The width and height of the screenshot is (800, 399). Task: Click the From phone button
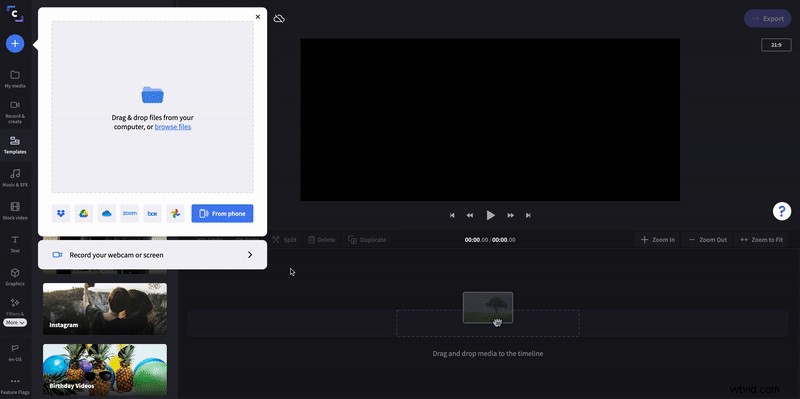[222, 214]
